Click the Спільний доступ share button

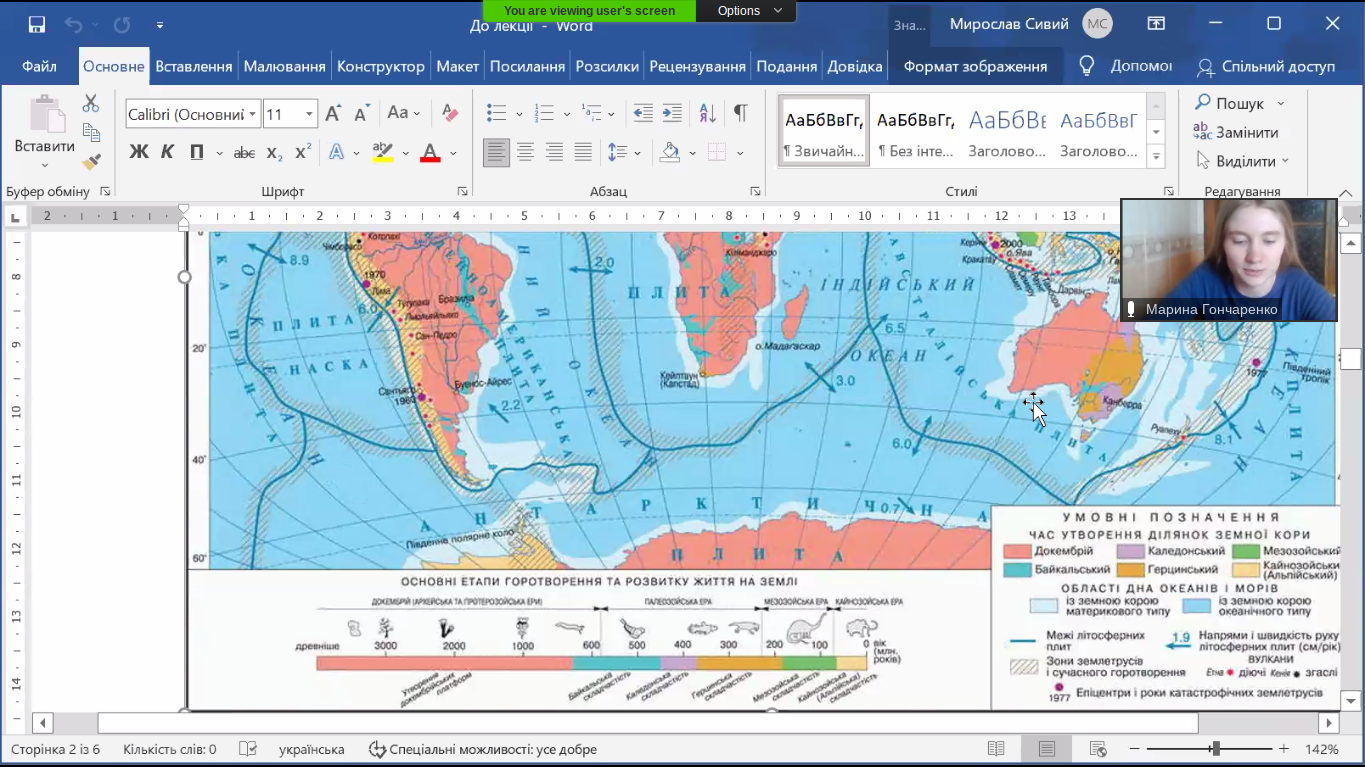click(x=1266, y=66)
